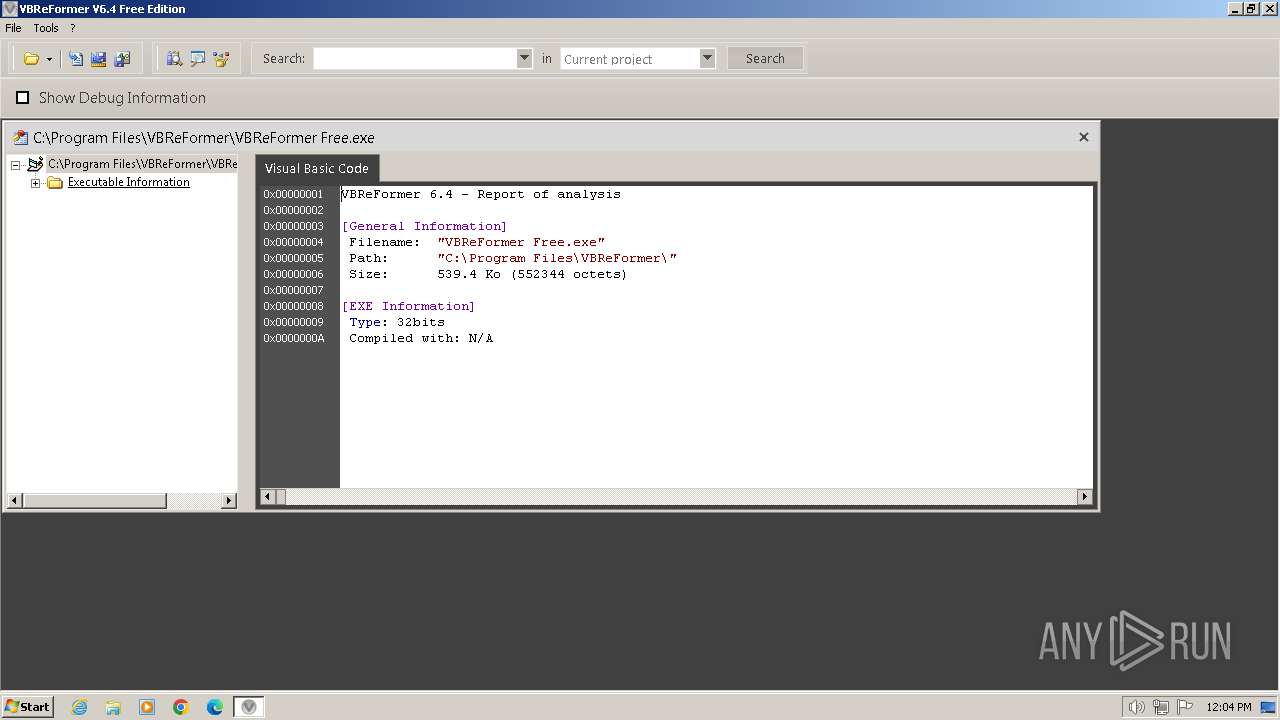This screenshot has width=1280, height=720.
Task: Restore down the VBReFormer window
Action: coord(1251,8)
